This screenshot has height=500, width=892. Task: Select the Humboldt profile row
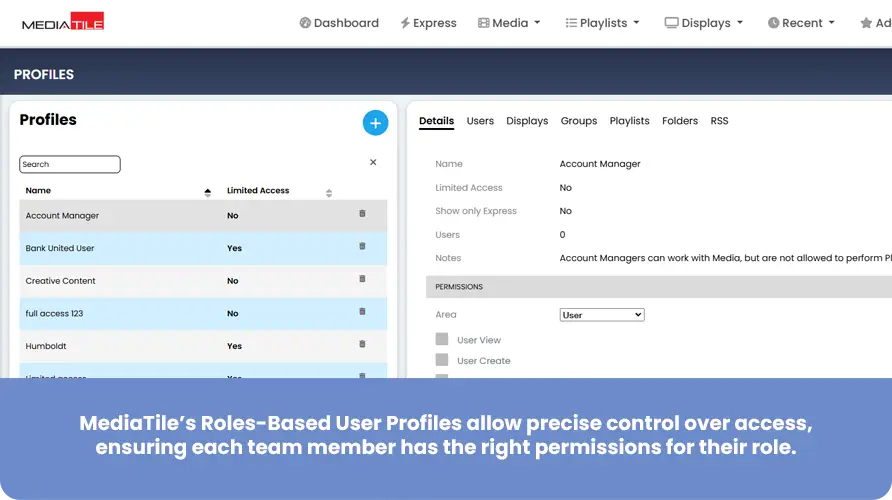[203, 346]
